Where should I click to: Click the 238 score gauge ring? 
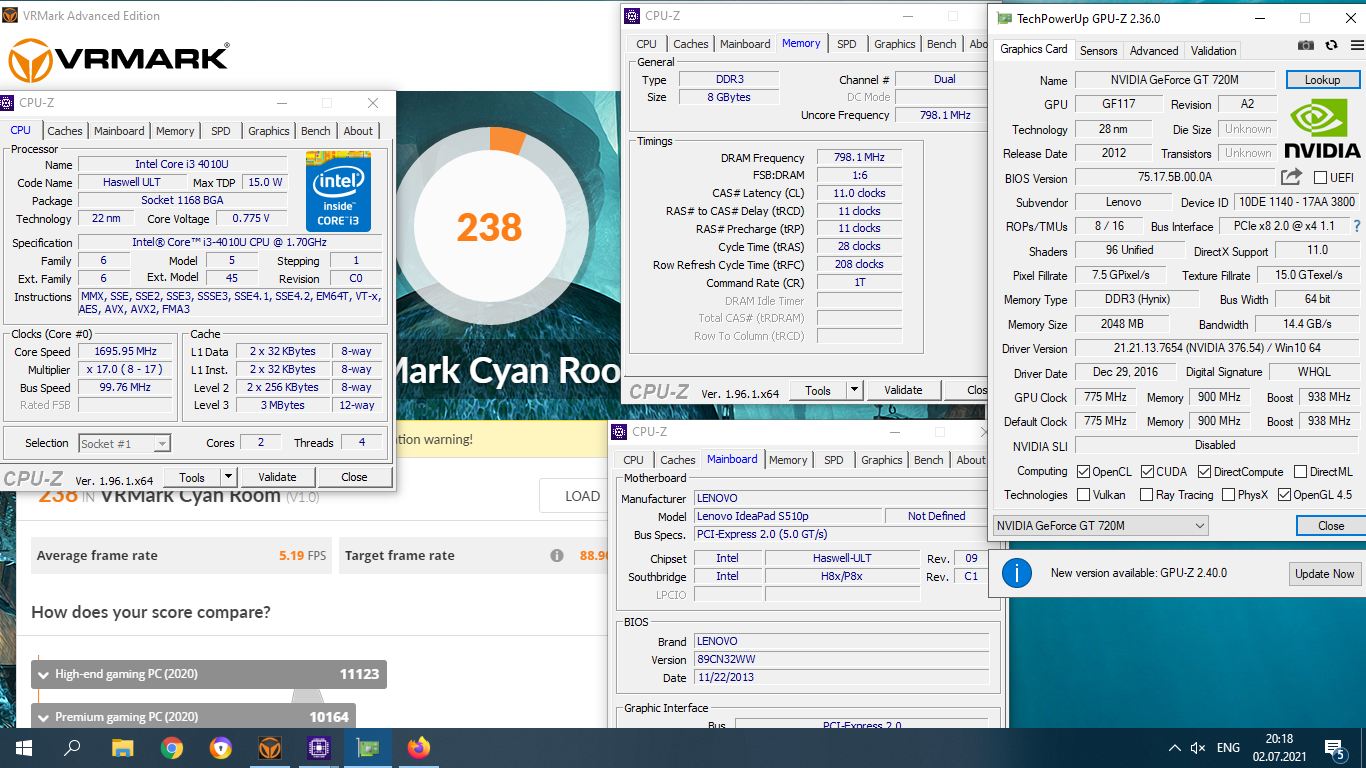click(489, 226)
